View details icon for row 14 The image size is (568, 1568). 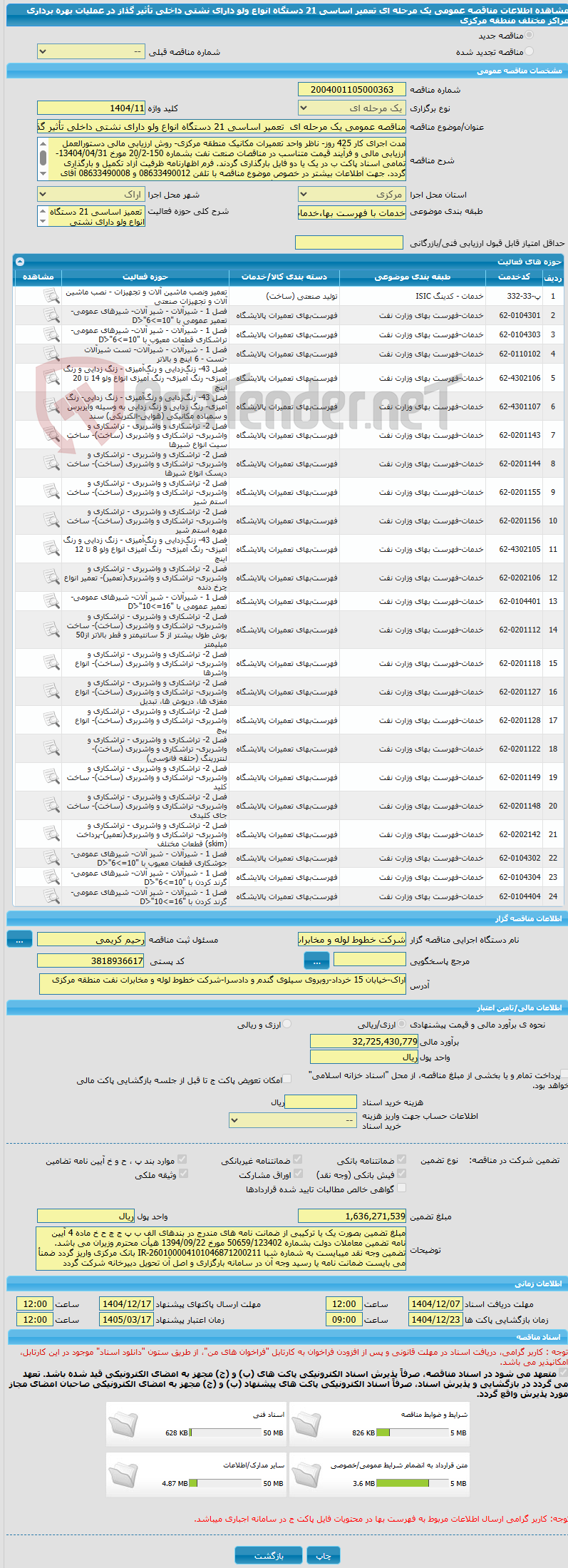(51, 630)
